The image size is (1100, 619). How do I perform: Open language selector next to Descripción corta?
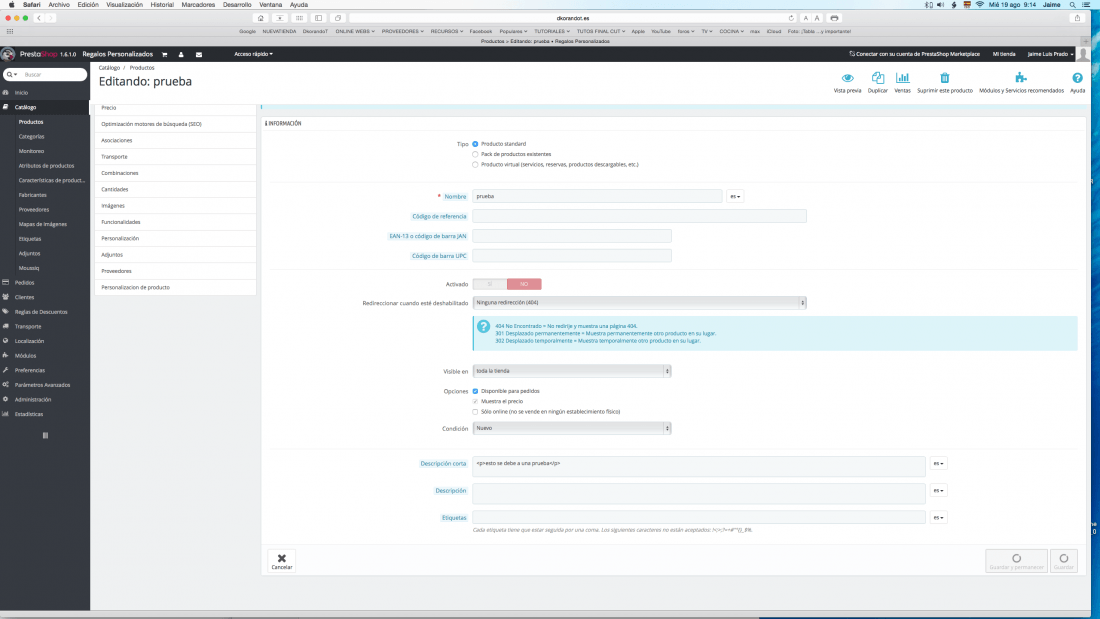938,463
